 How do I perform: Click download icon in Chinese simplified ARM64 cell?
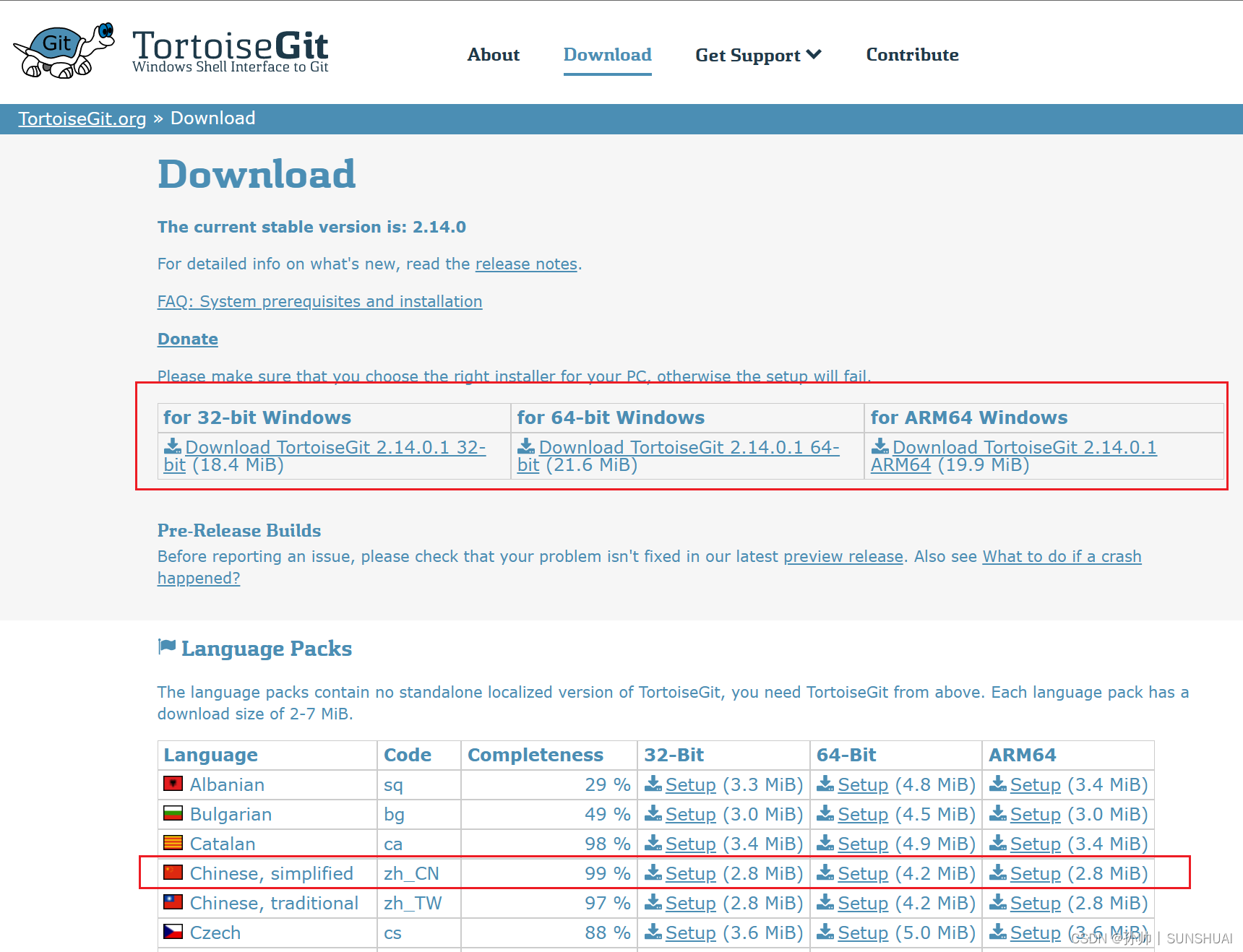998,873
